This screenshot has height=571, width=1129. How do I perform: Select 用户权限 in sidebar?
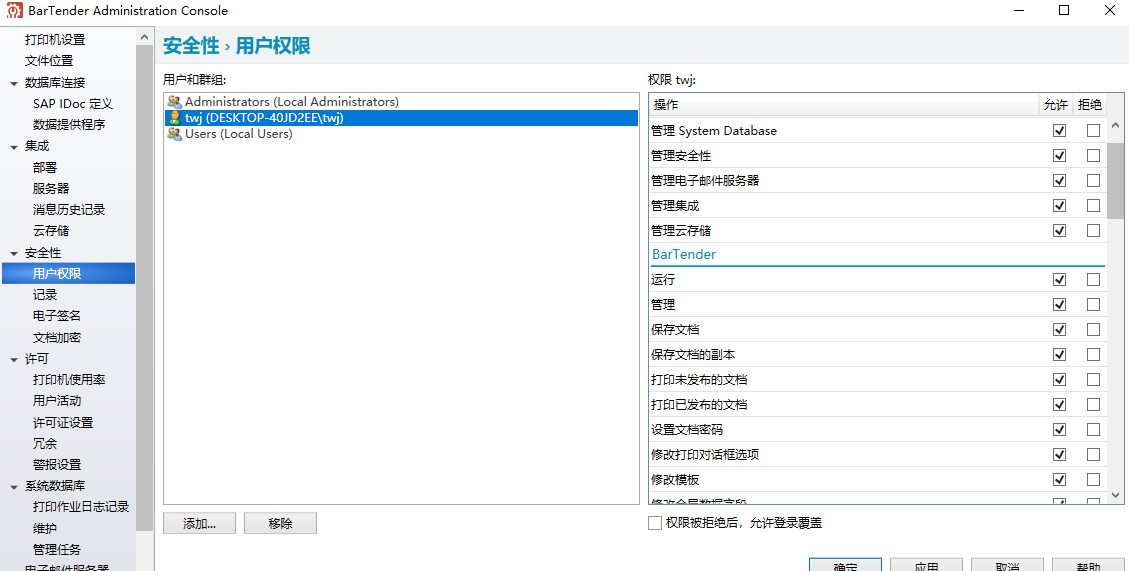click(x=68, y=274)
